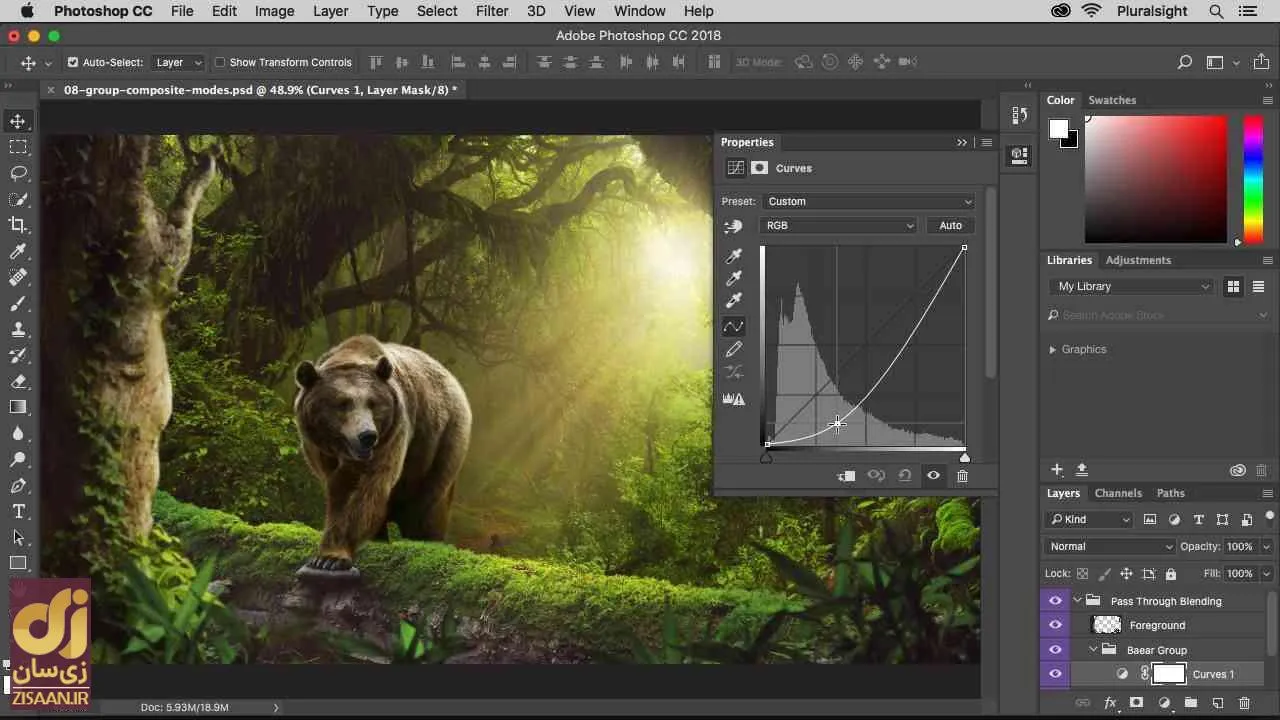Delete the Curves adjustment via trash icon
Screen dimensions: 1280x720
point(962,476)
